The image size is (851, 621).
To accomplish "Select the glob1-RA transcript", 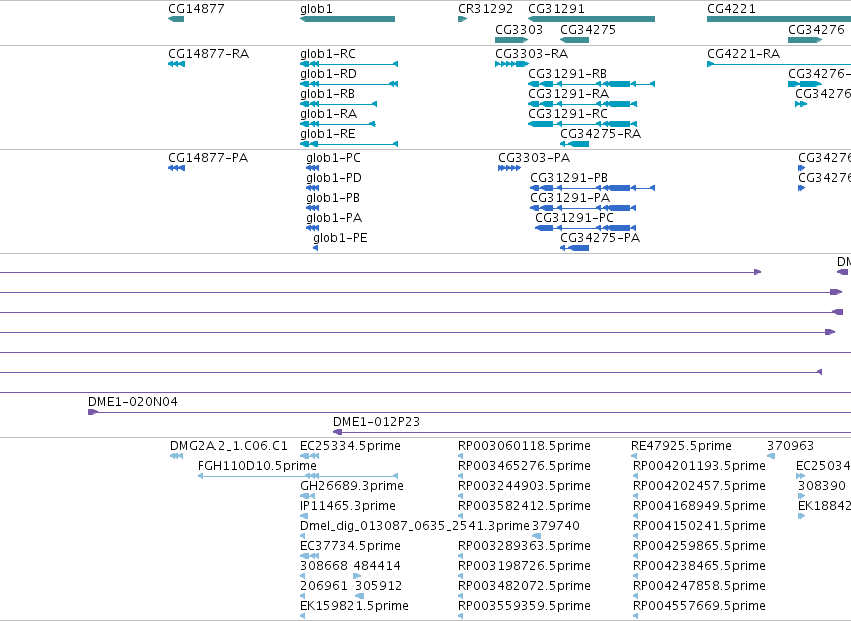I will [338, 124].
